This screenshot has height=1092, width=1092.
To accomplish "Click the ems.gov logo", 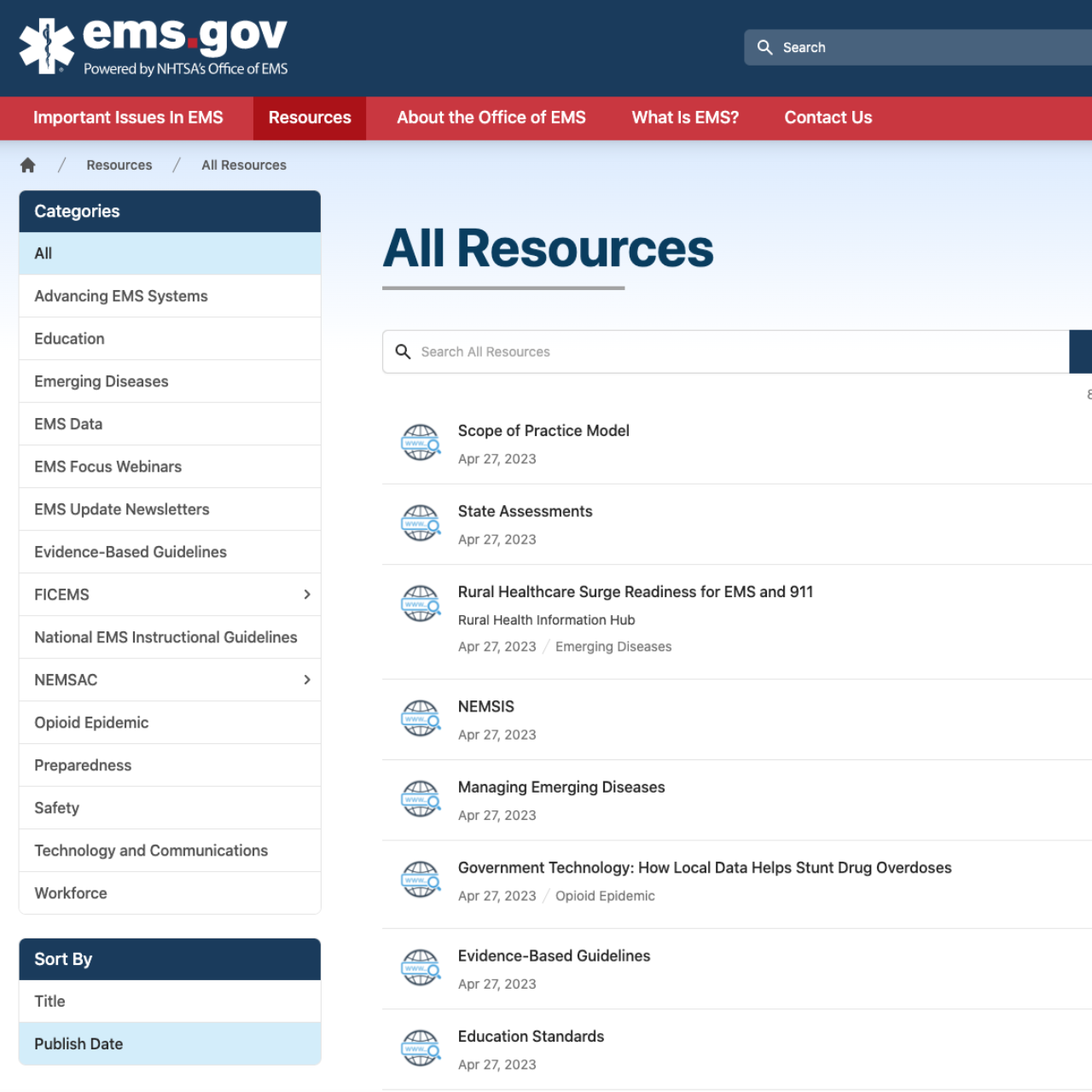I will point(154,47).
